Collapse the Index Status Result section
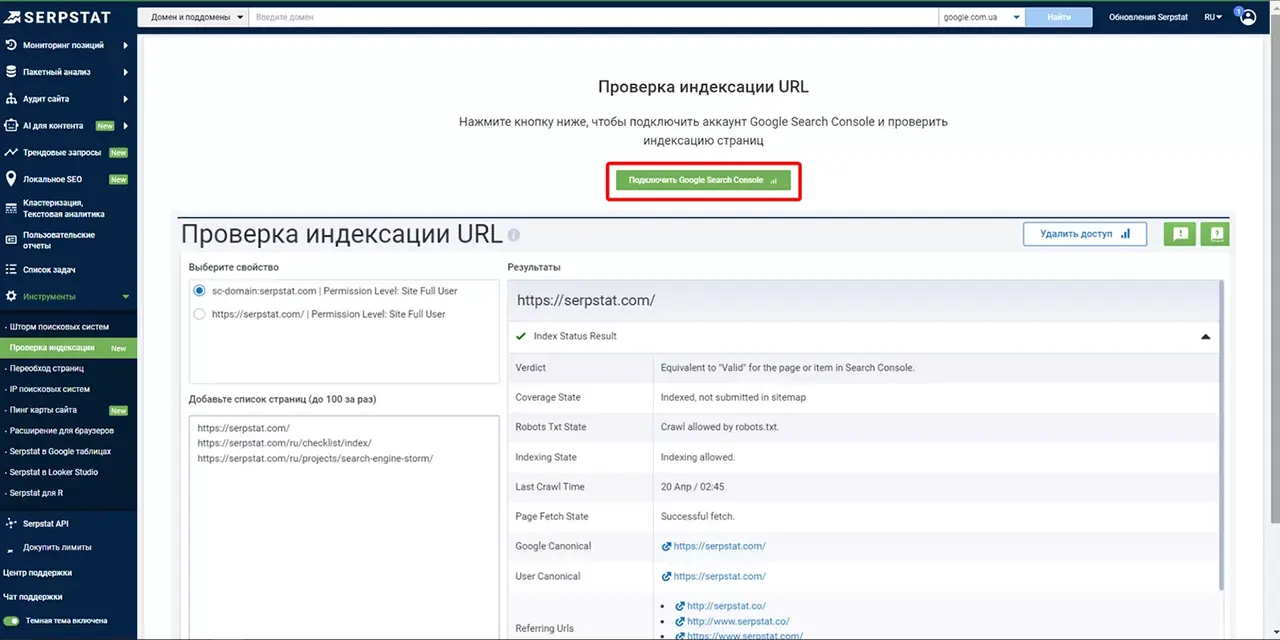Screen dimensions: 1280x640 [x=1206, y=337]
